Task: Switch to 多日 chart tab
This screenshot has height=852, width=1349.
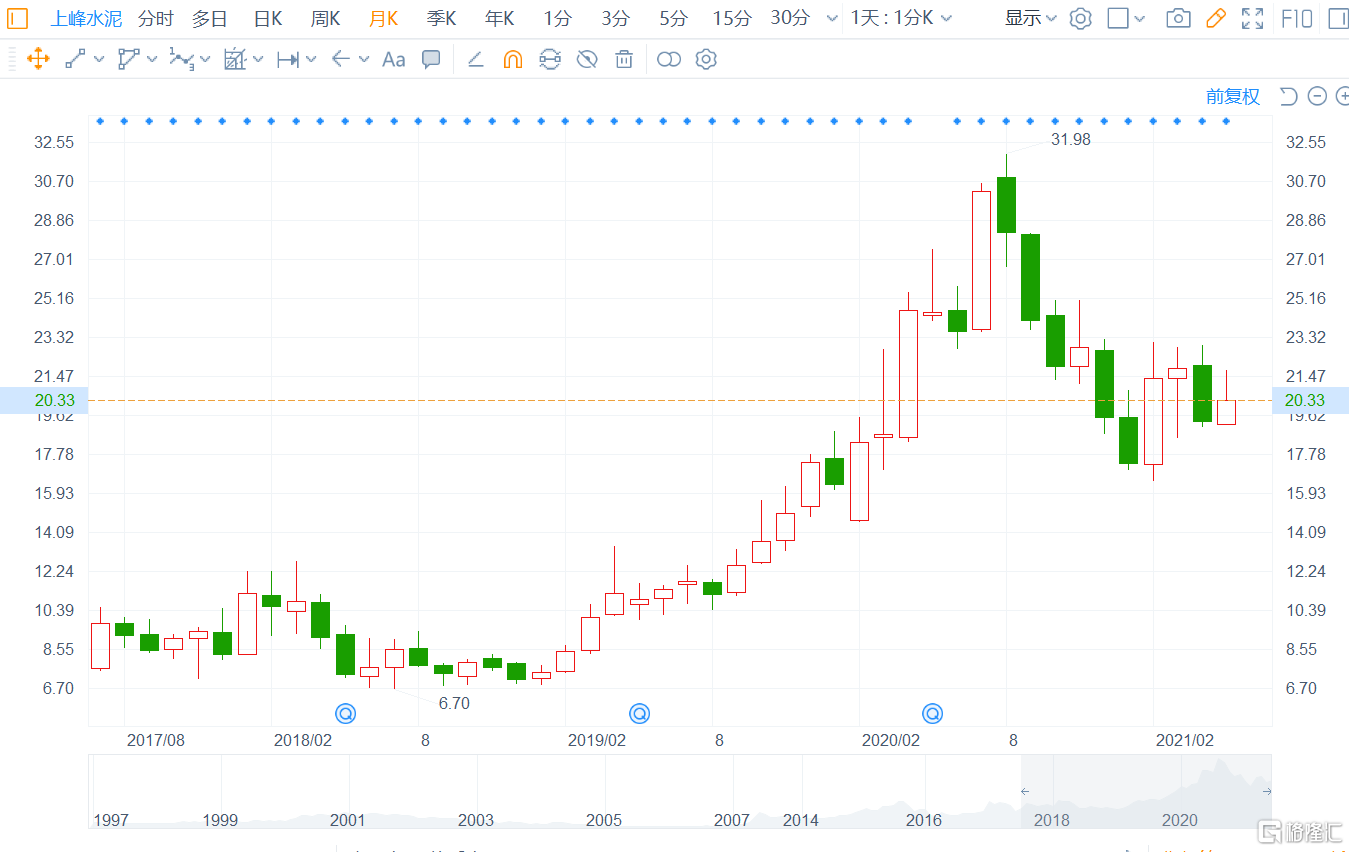Action: (210, 18)
